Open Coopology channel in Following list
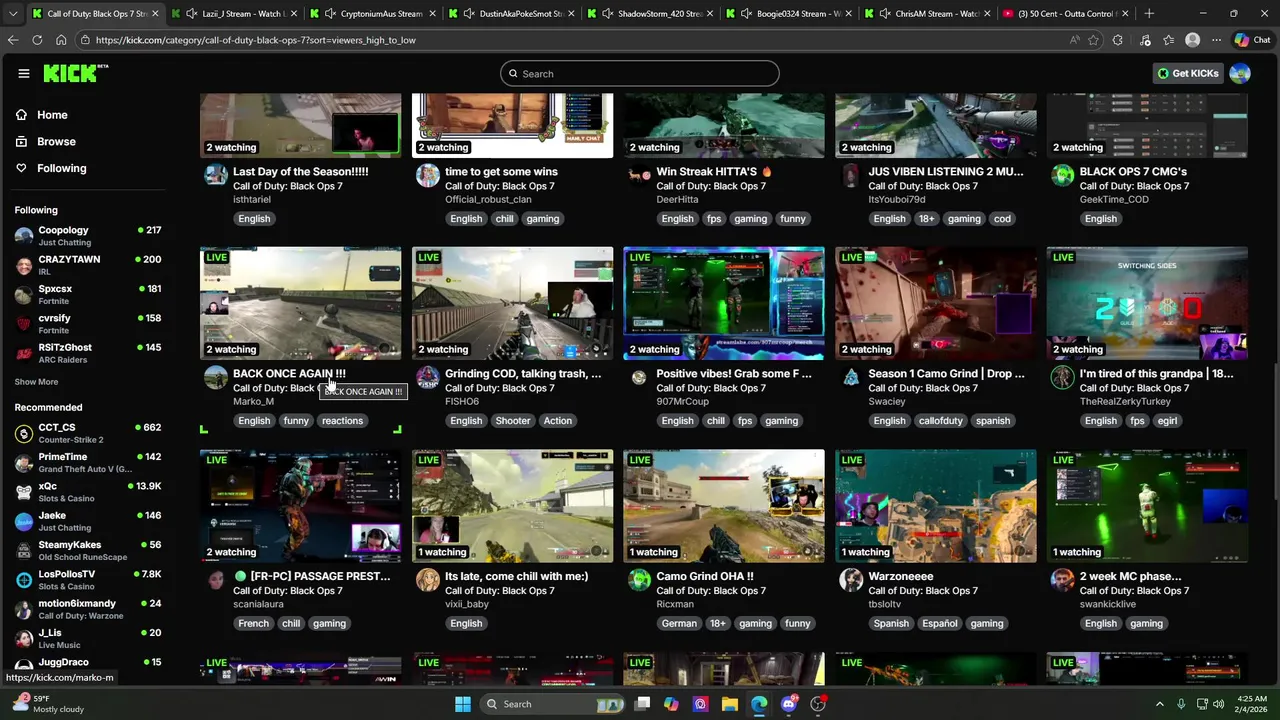 click(x=88, y=236)
